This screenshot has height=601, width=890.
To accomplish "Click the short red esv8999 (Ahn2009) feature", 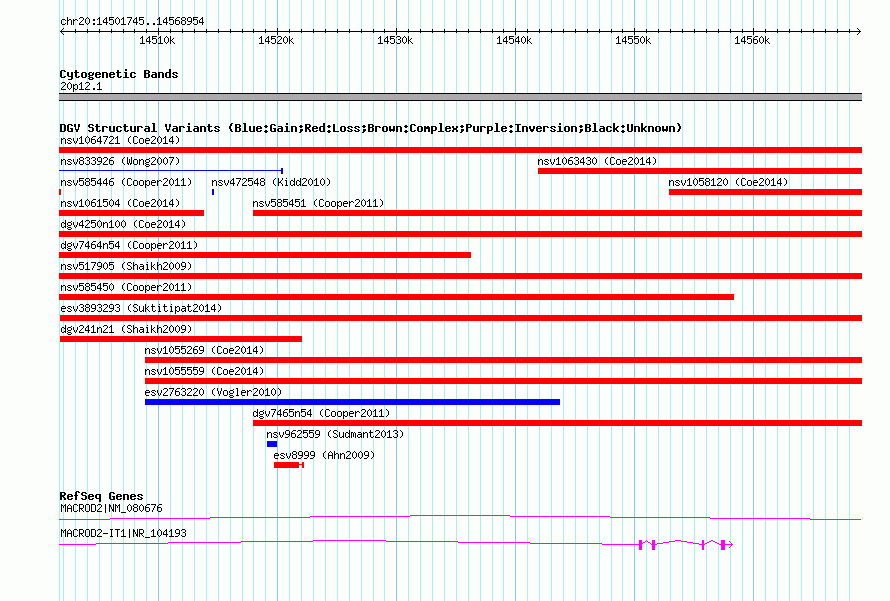I will 288,465.
